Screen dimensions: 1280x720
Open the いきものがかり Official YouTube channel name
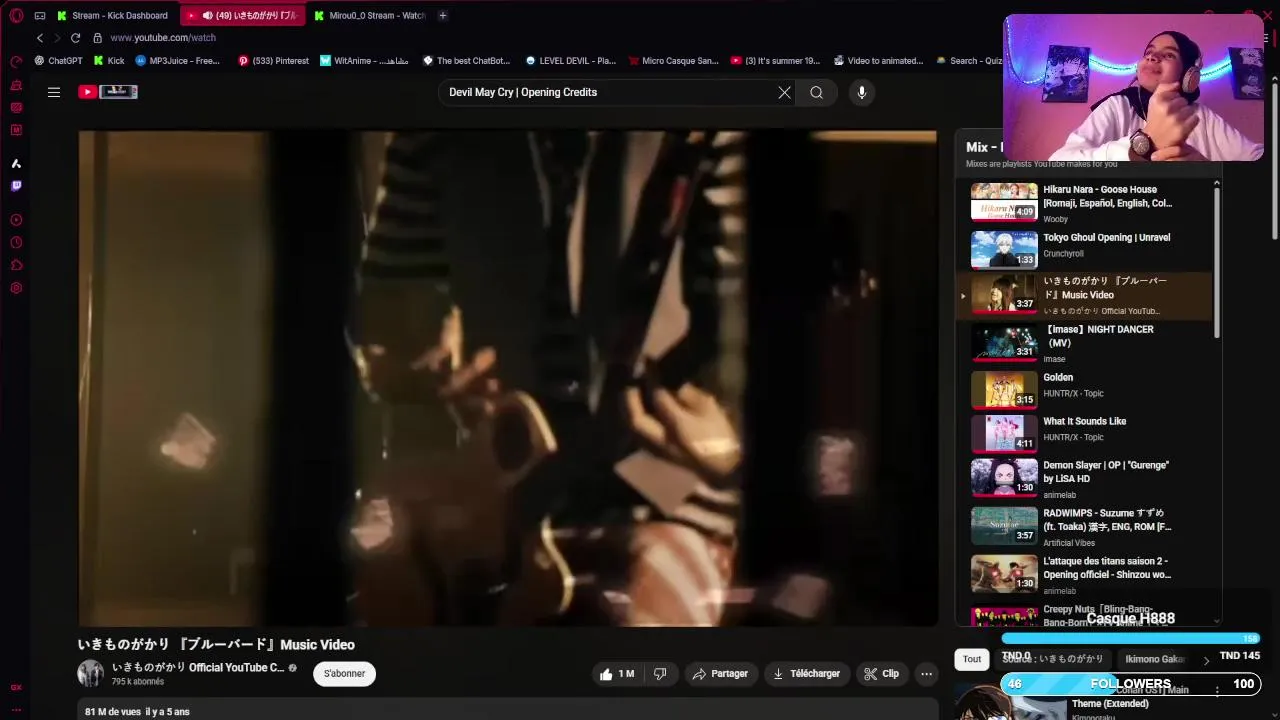[198, 667]
